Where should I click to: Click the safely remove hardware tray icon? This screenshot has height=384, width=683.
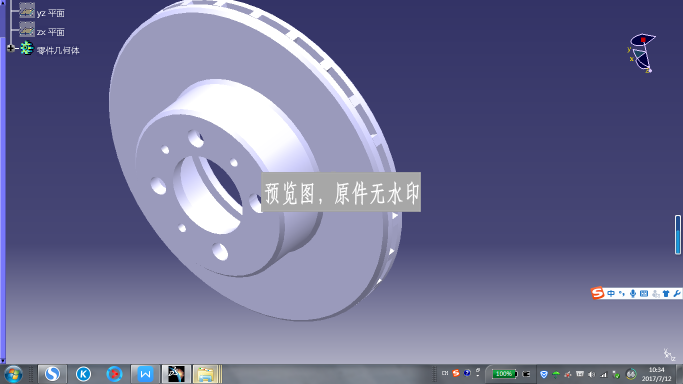(616, 374)
